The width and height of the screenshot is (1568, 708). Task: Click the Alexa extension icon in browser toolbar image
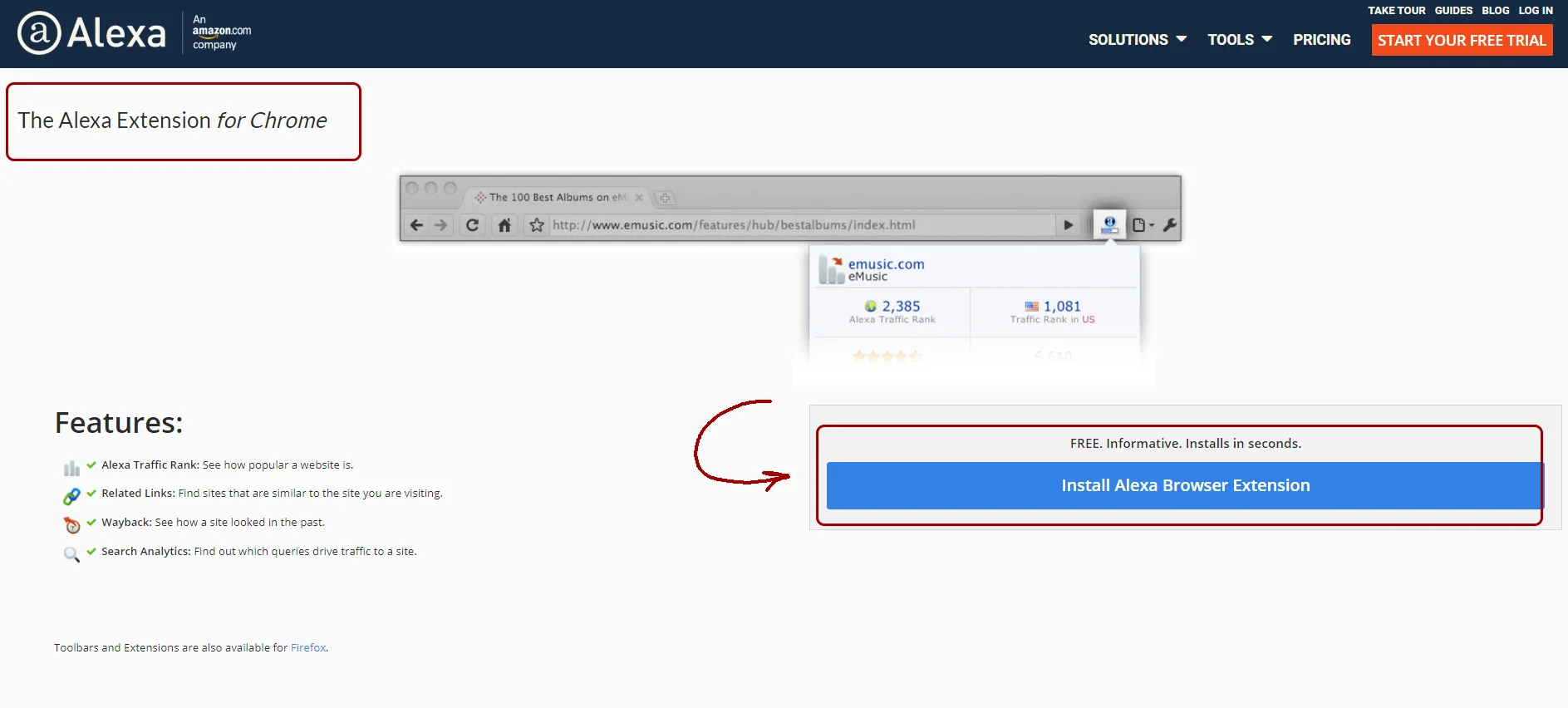1108,224
